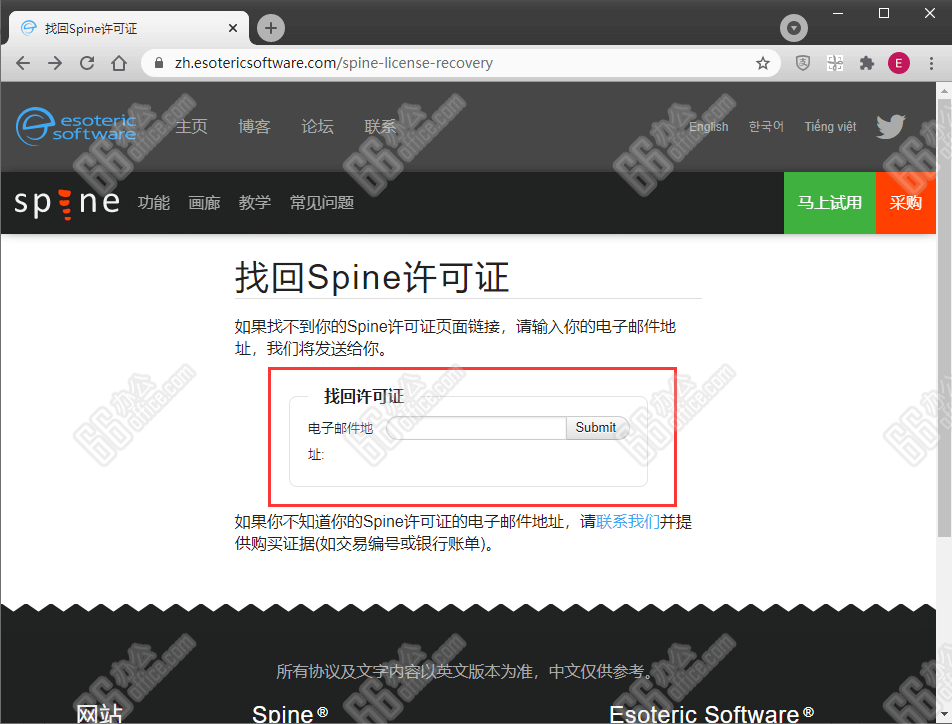Minimize the browser window

coord(838,13)
